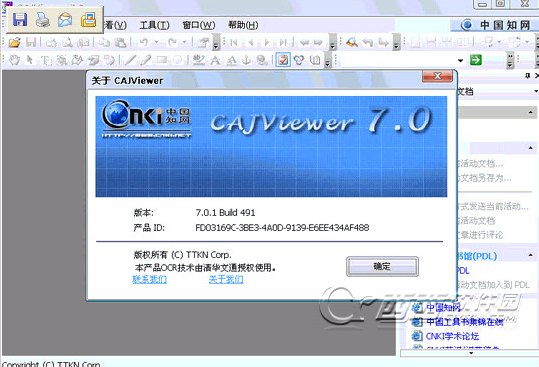Image resolution: width=539 pixels, height=367 pixels.
Task: Expand search toolbar options chevron
Action: click(x=396, y=43)
